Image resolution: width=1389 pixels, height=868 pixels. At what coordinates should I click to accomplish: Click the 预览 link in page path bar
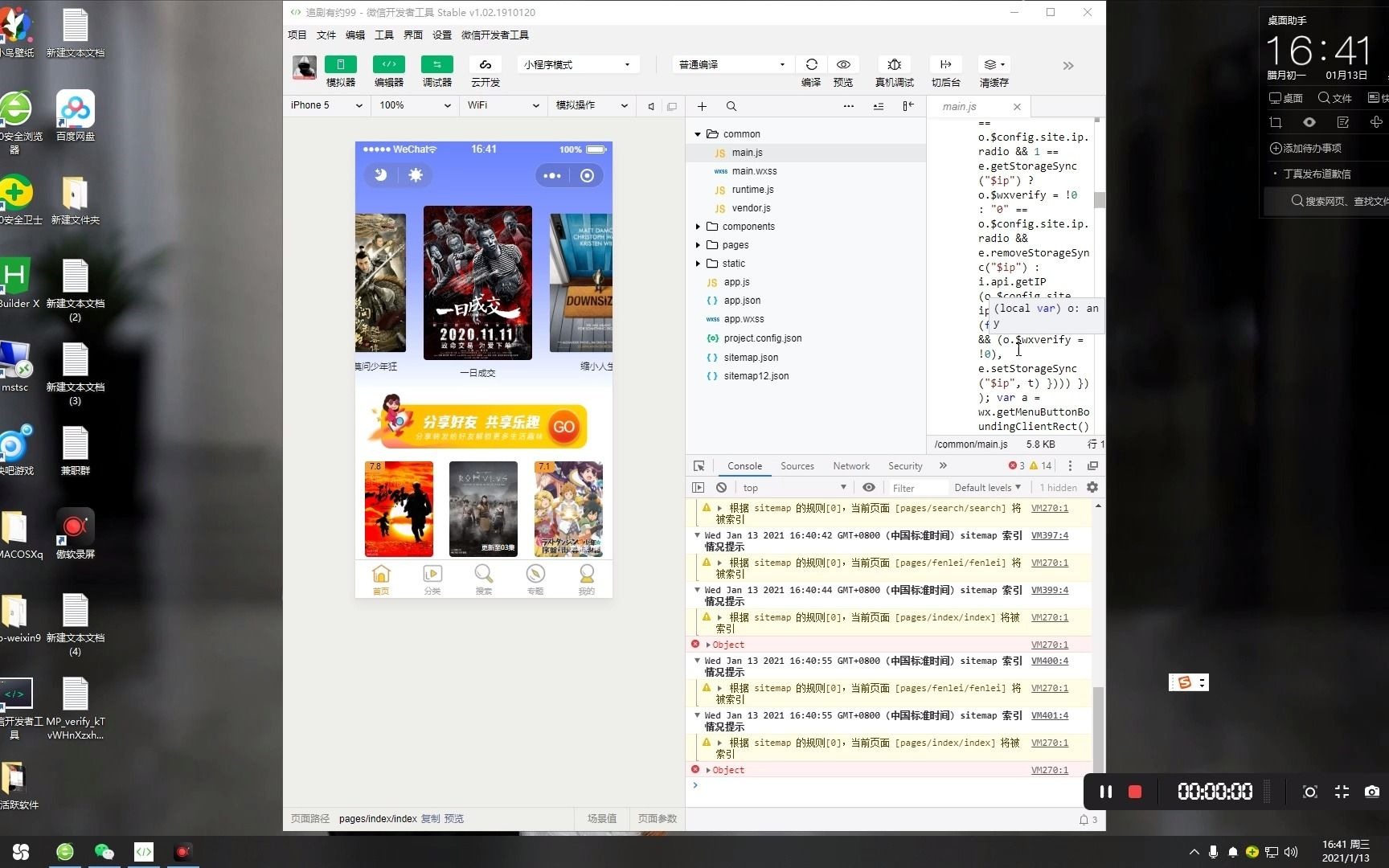click(454, 819)
